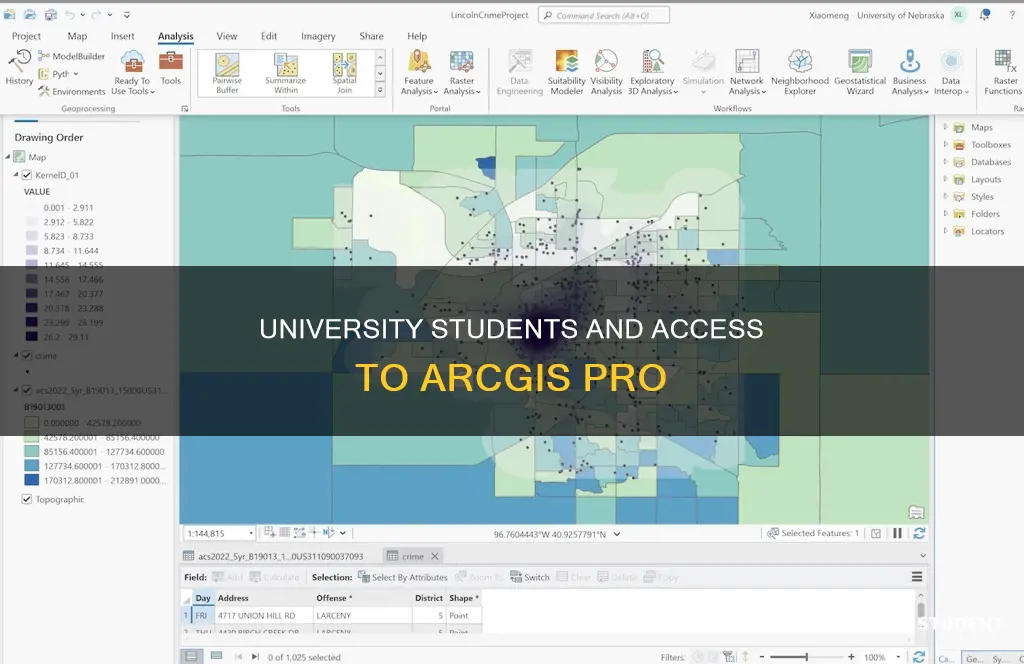
Task: Open Network Analysis workflow
Action: coord(747,72)
